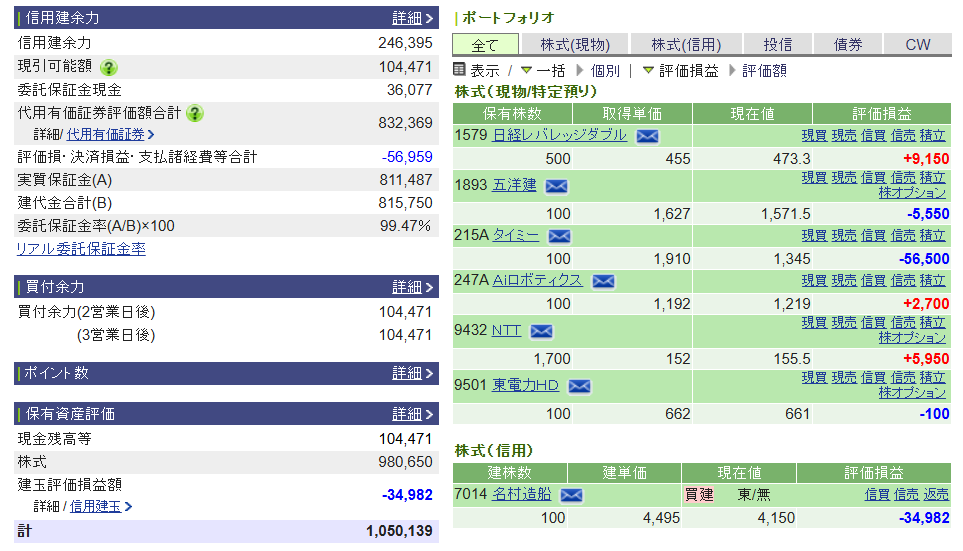Image resolution: width=963 pixels, height=551 pixels.
Task: Open the 株式(信用) portfolio tab
Action: pyautogui.click(x=686, y=45)
